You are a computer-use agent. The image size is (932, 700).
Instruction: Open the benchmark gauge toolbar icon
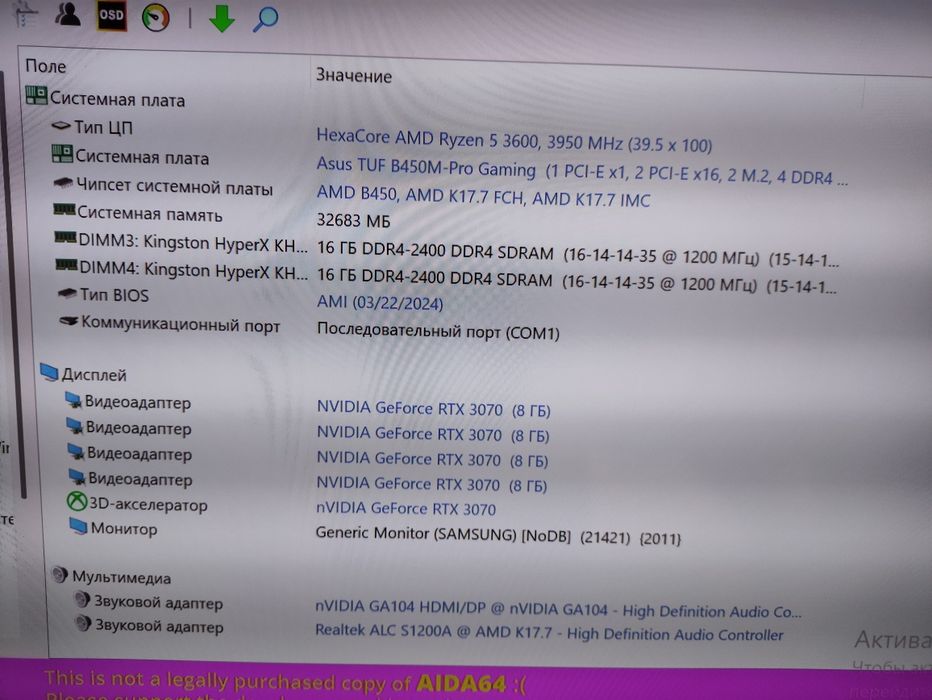click(x=156, y=17)
